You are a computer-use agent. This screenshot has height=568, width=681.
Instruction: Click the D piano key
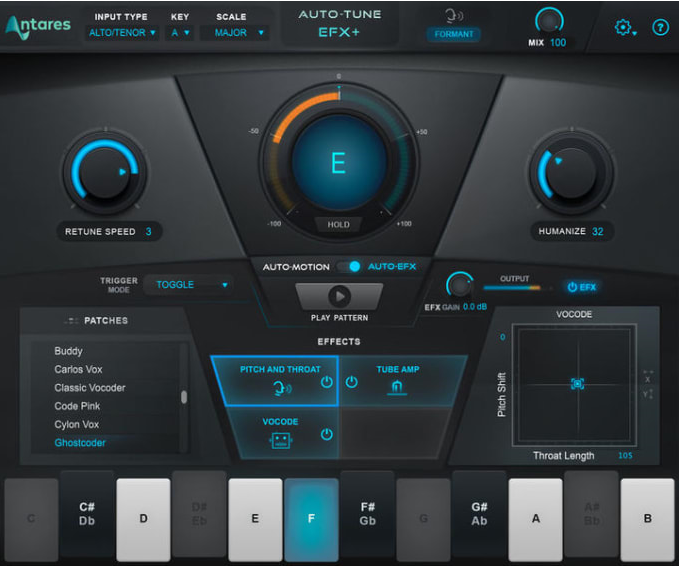coord(143,519)
